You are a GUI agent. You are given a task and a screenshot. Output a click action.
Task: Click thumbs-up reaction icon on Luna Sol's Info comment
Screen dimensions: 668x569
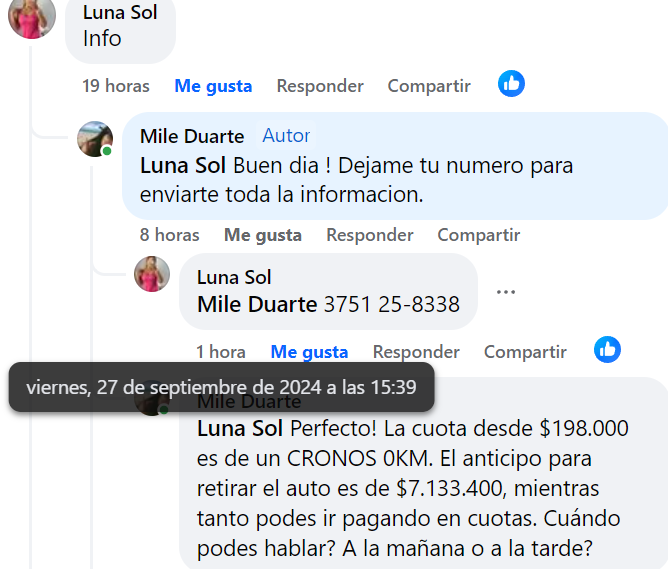point(511,83)
